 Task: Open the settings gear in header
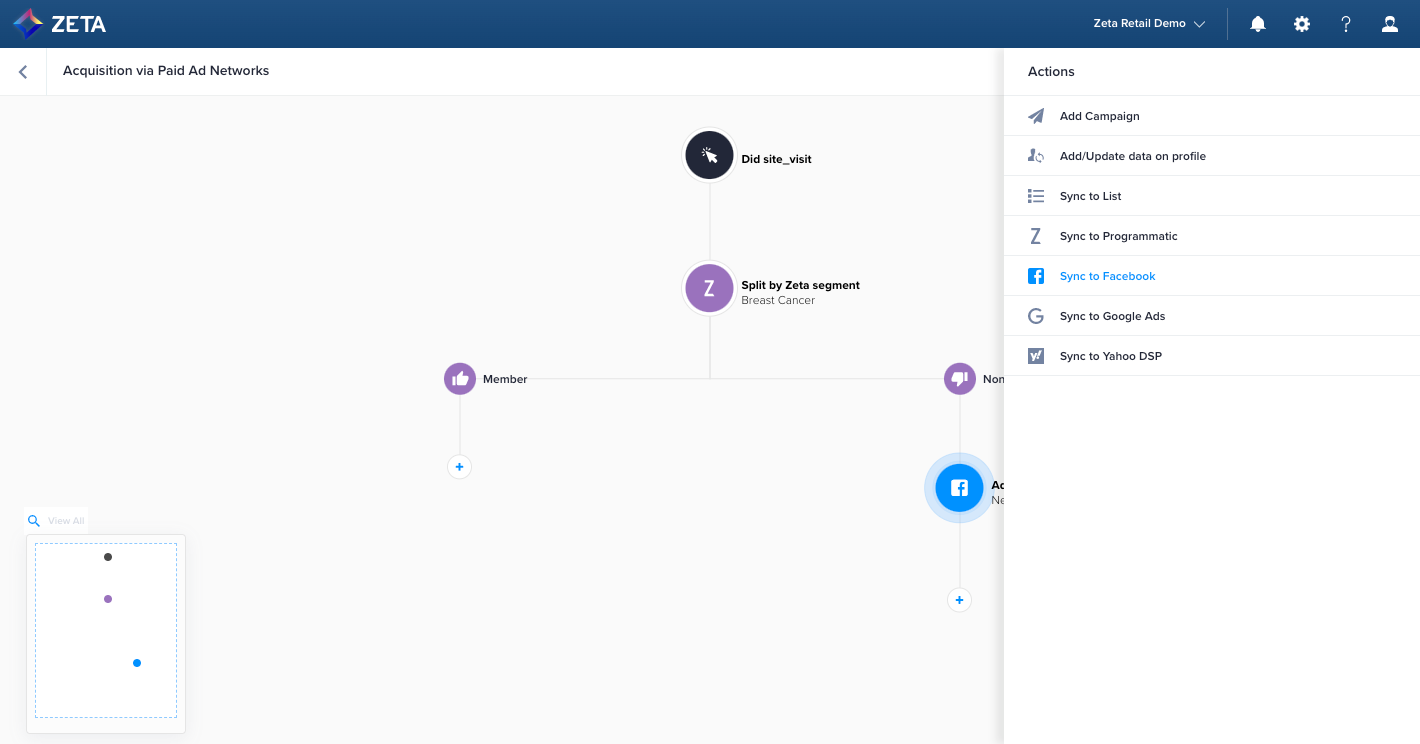point(1302,24)
